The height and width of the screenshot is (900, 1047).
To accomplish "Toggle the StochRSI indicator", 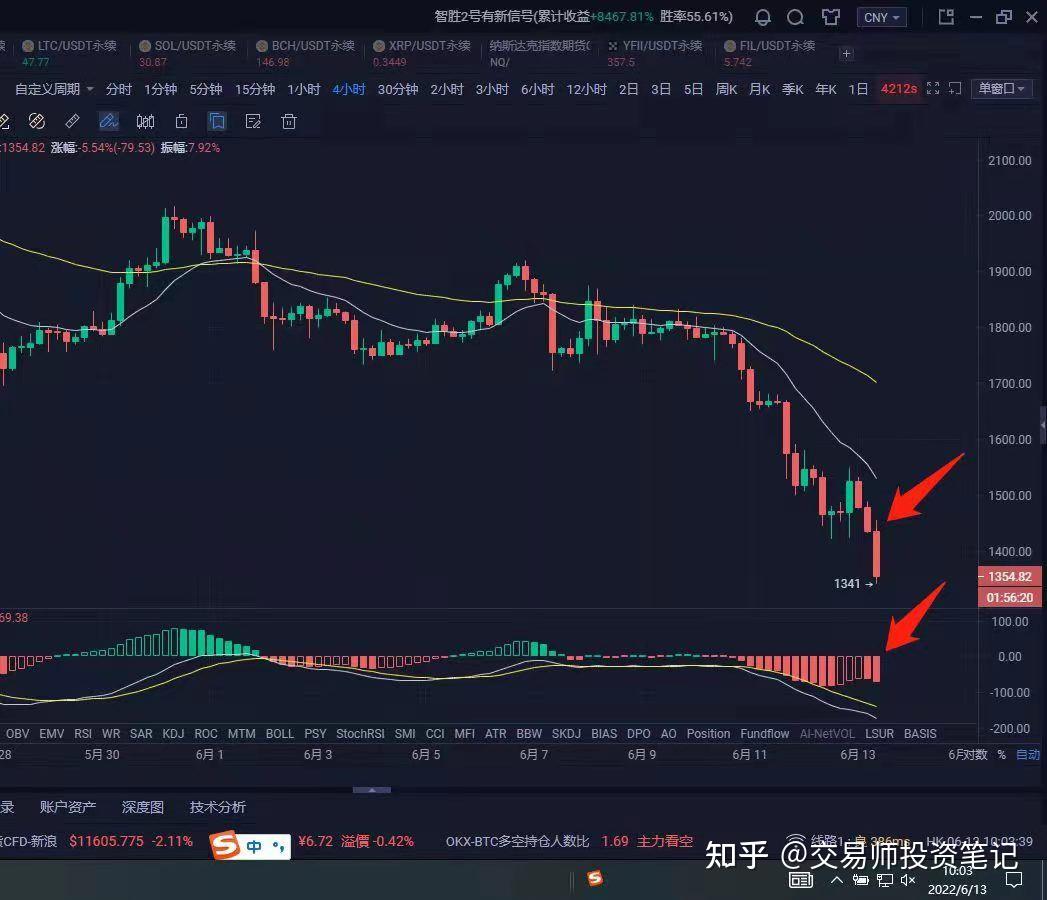I will click(x=360, y=734).
